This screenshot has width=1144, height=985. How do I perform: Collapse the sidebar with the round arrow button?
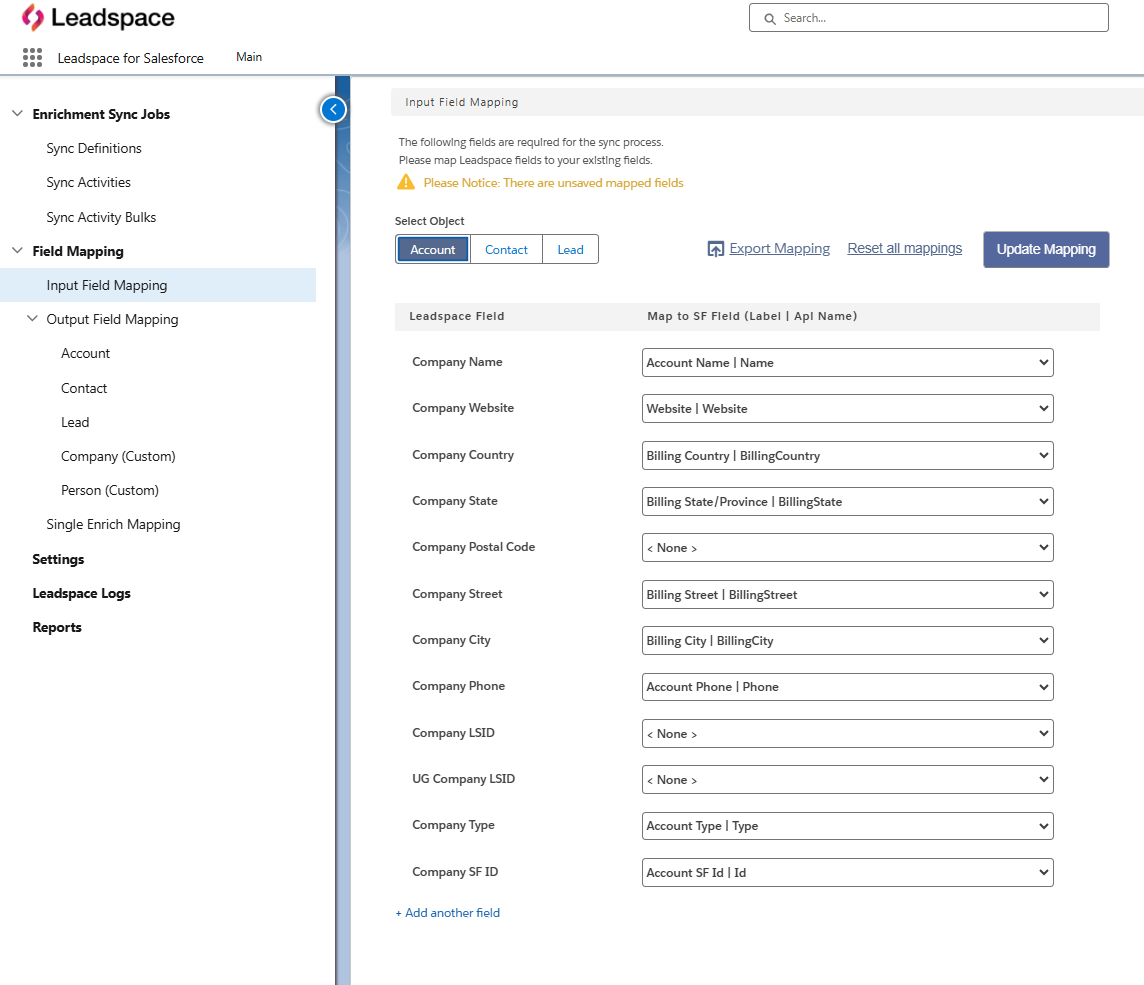click(333, 109)
